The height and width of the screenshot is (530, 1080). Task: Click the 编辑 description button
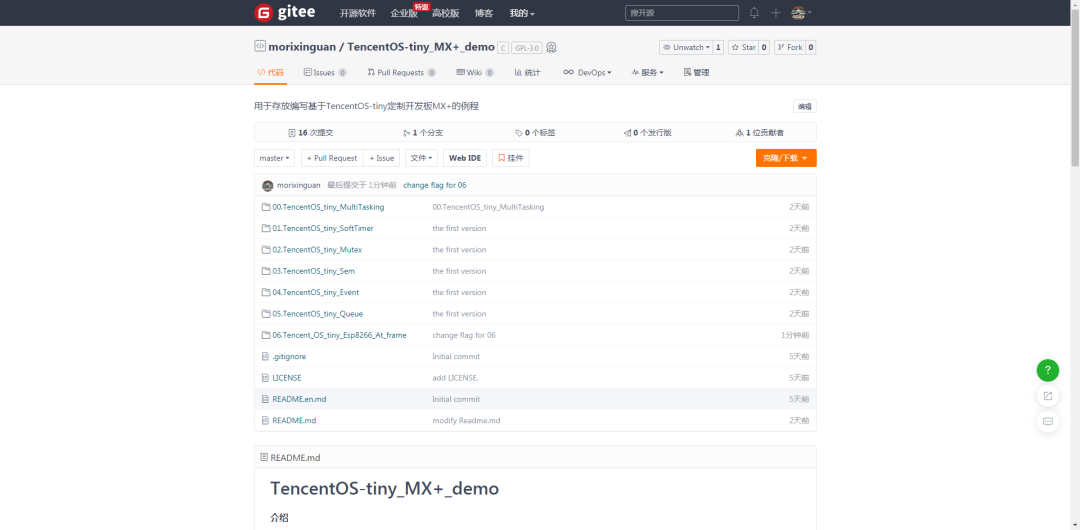pos(804,106)
